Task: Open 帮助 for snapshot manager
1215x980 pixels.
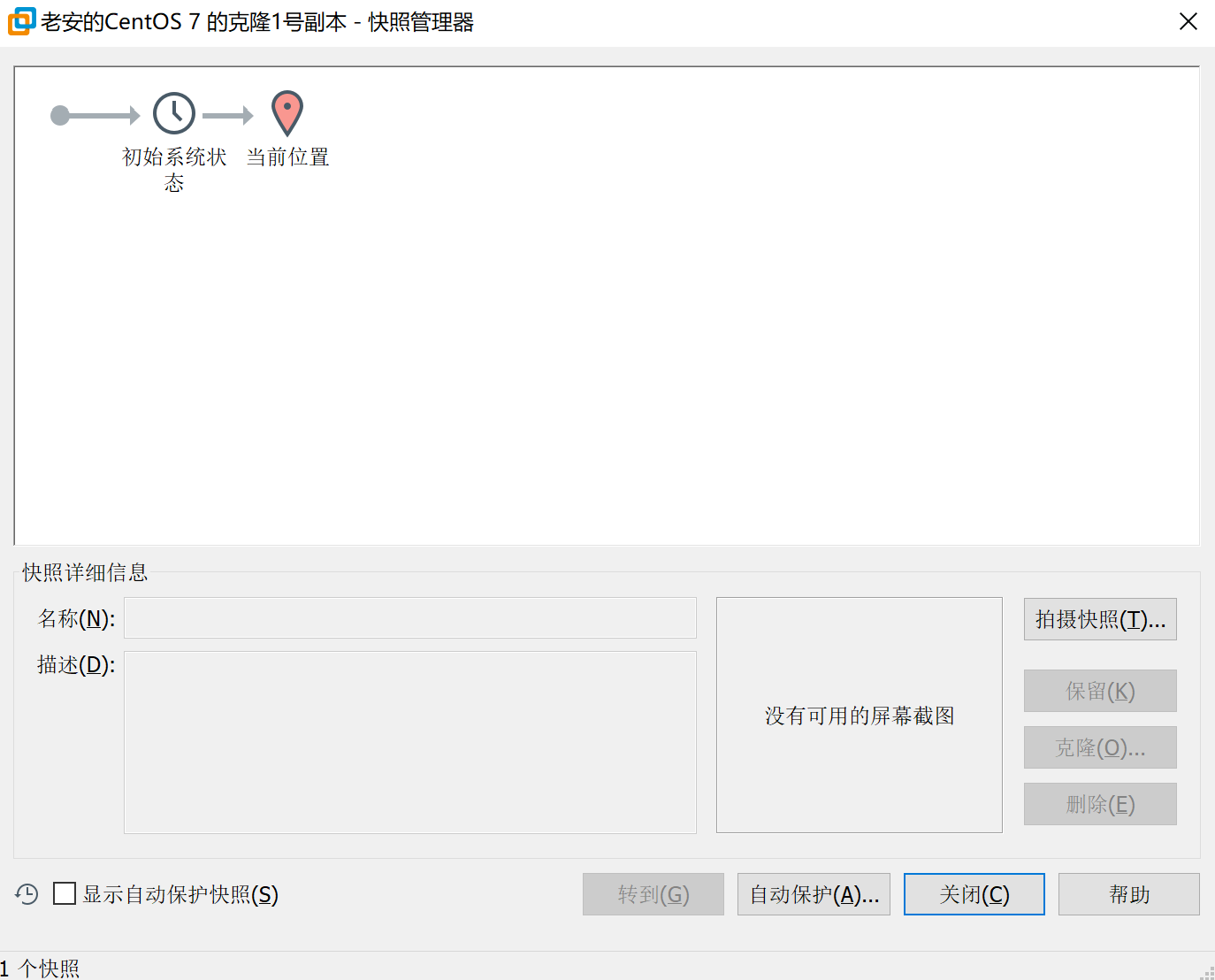Action: (x=1129, y=894)
